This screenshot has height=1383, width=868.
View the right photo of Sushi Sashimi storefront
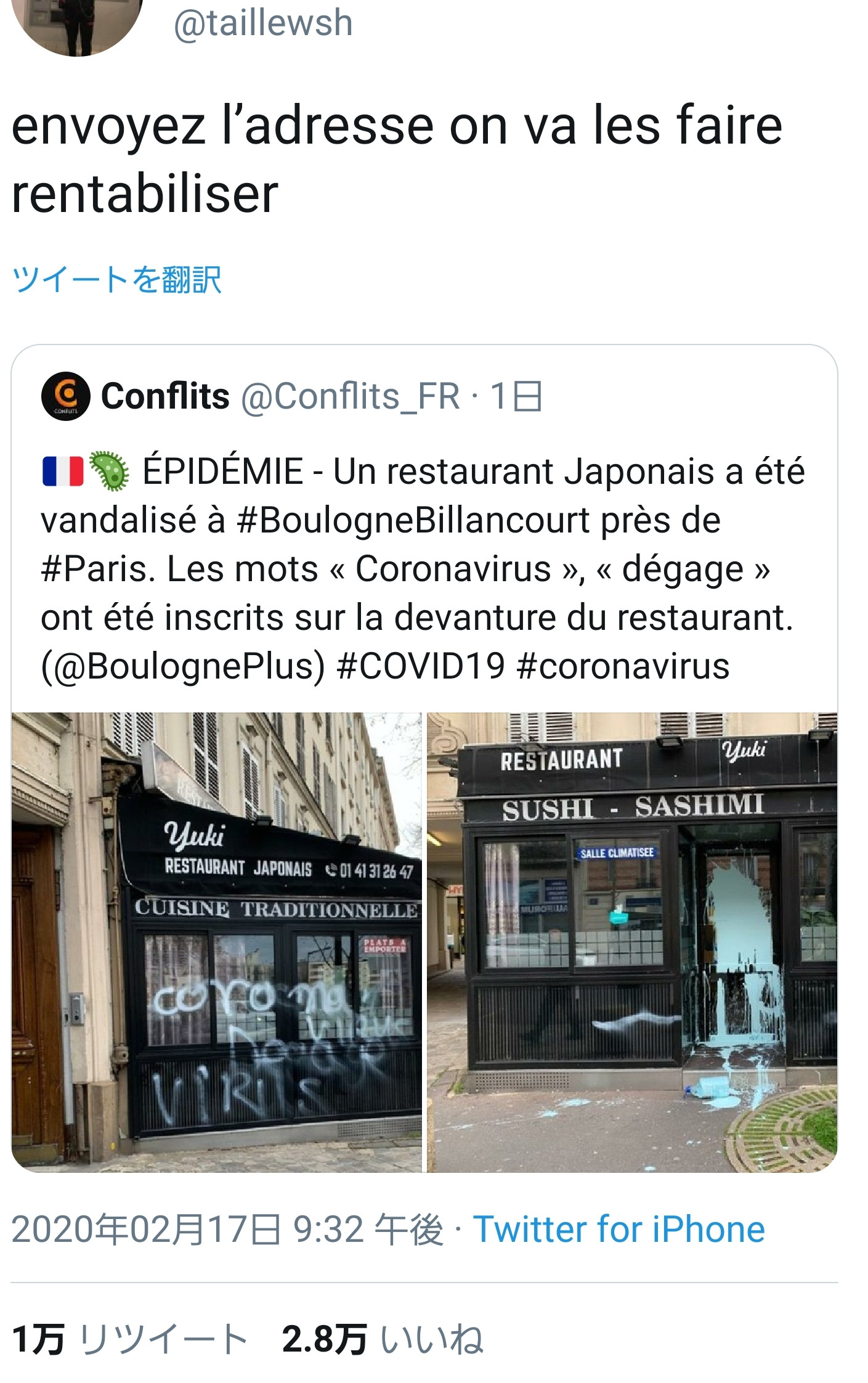(632, 942)
